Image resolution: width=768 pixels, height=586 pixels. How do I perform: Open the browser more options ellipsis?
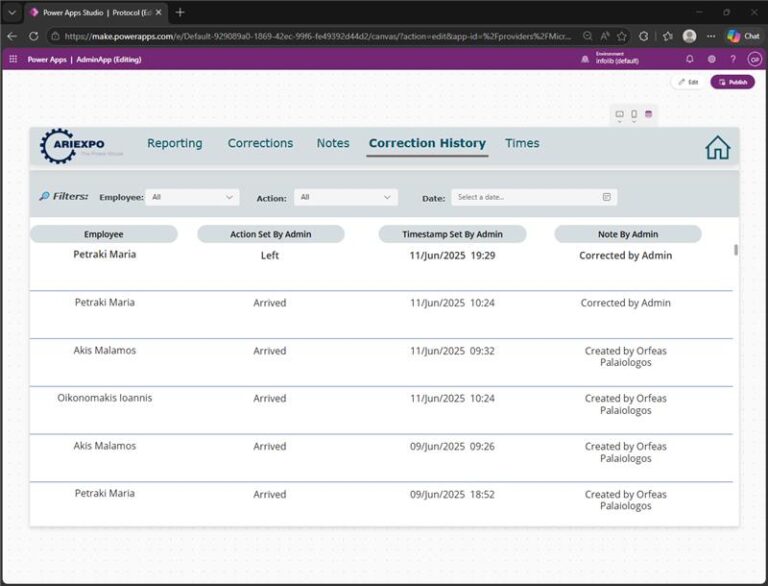711,36
